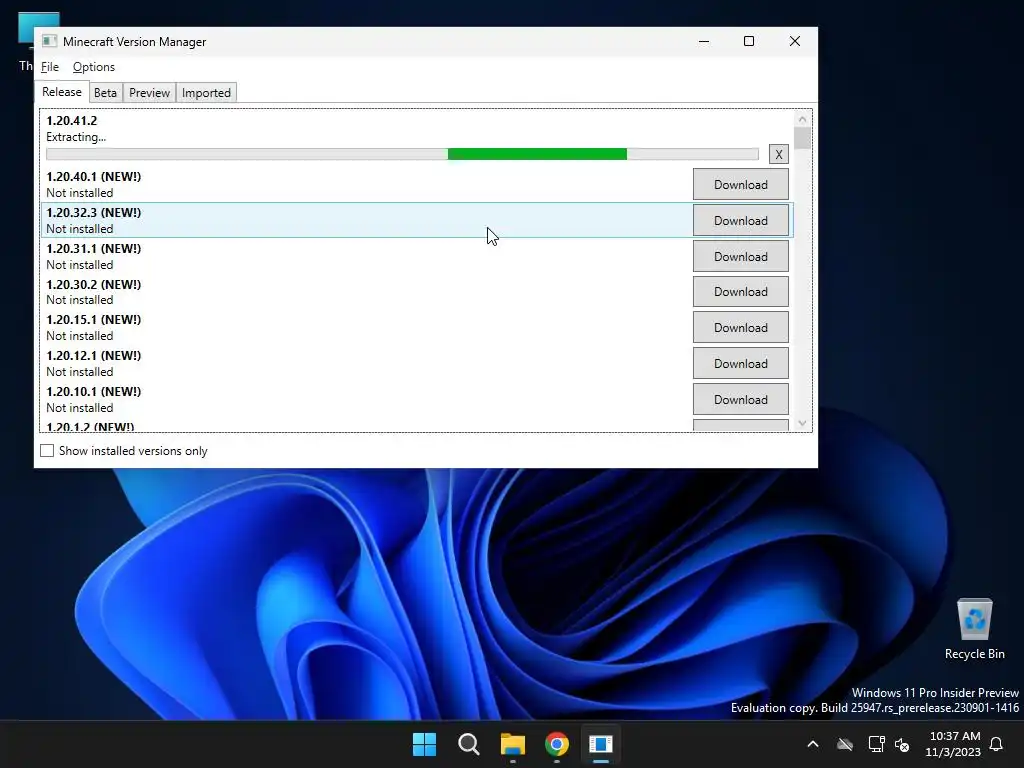
Task: Click the muted volume tray icon
Action: click(903, 744)
